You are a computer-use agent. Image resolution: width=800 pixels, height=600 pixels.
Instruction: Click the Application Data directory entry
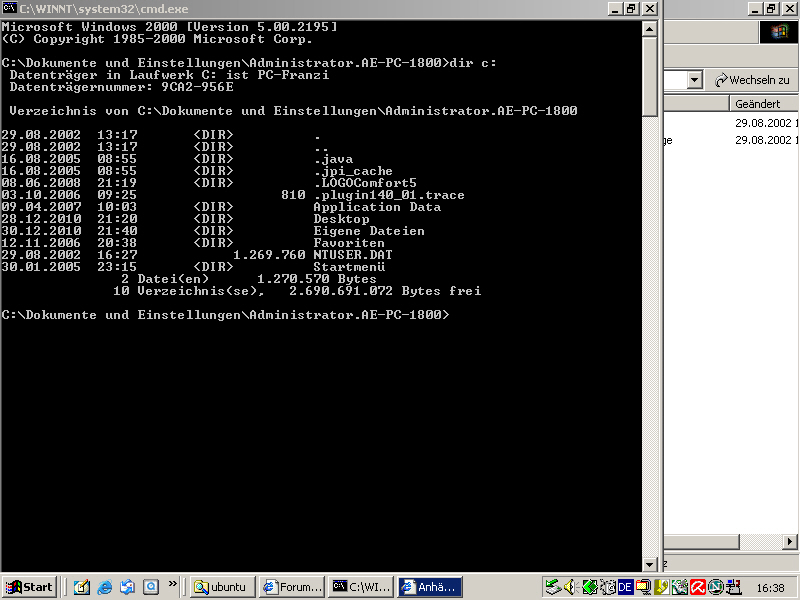(377, 207)
